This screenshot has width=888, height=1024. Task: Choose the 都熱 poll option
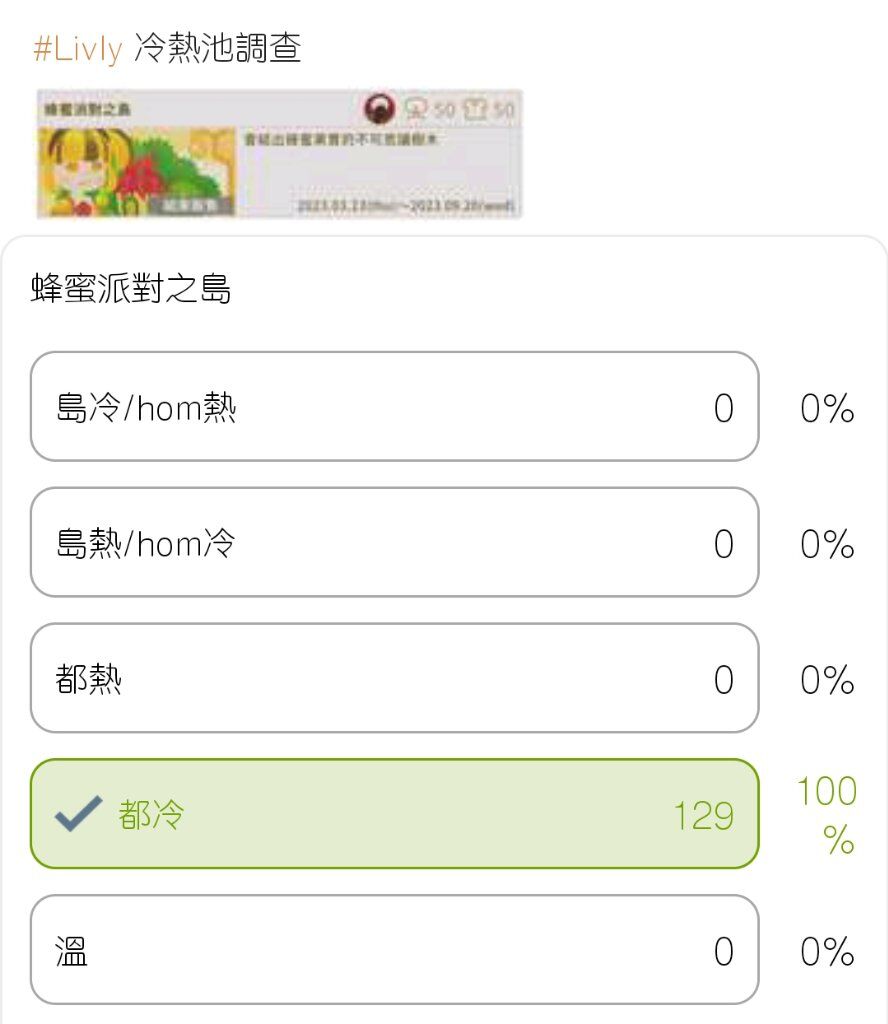click(x=394, y=678)
